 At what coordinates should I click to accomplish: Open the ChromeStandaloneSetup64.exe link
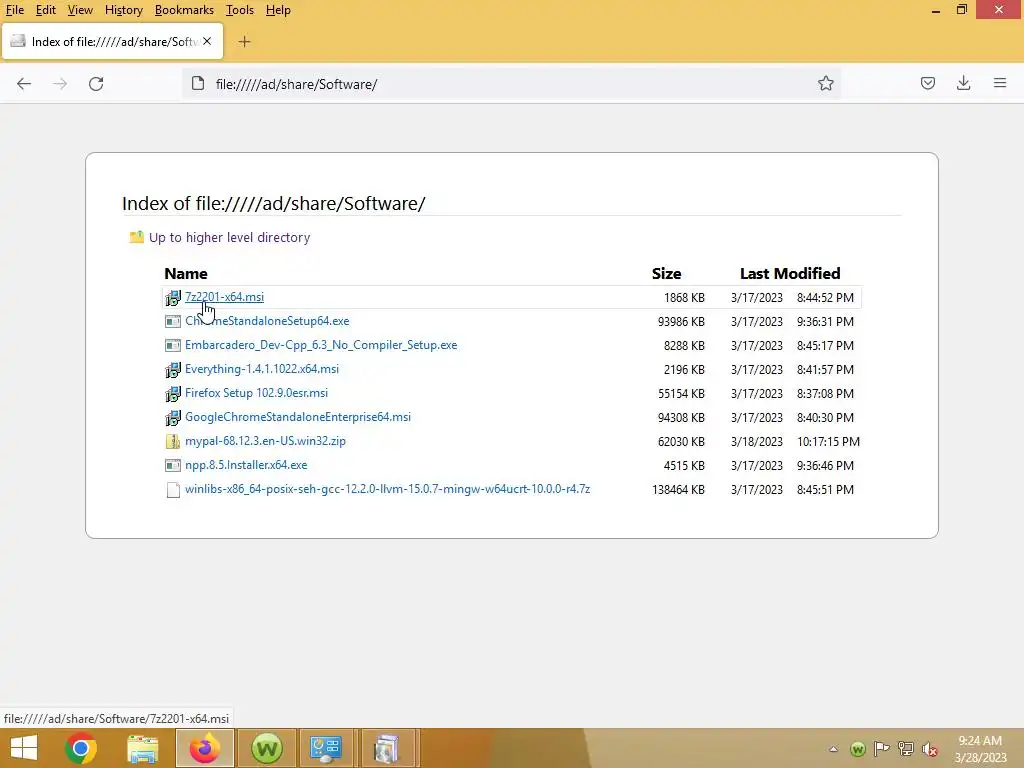coord(267,321)
